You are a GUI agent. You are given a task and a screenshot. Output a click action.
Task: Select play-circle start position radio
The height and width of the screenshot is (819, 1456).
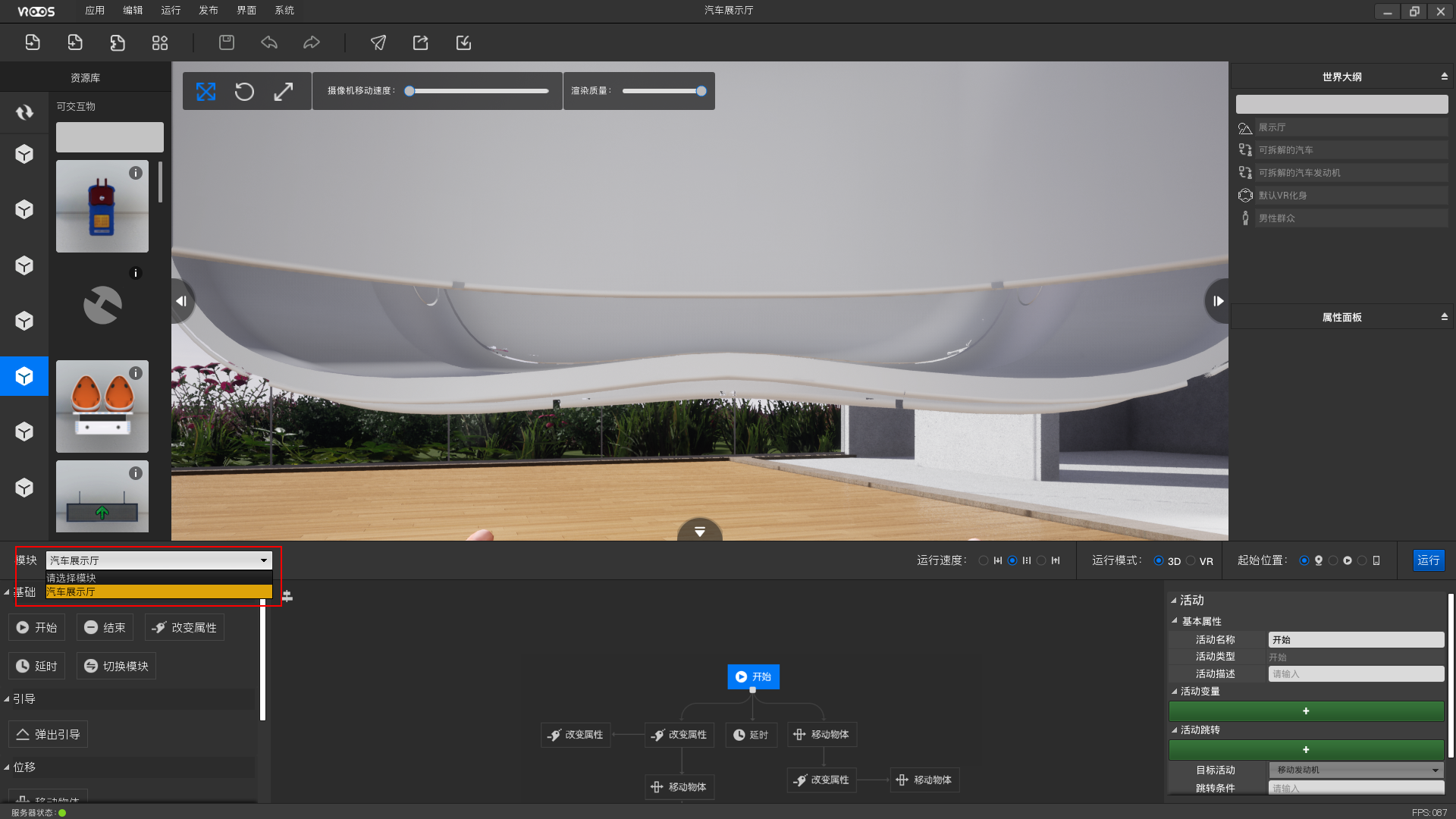(1333, 560)
